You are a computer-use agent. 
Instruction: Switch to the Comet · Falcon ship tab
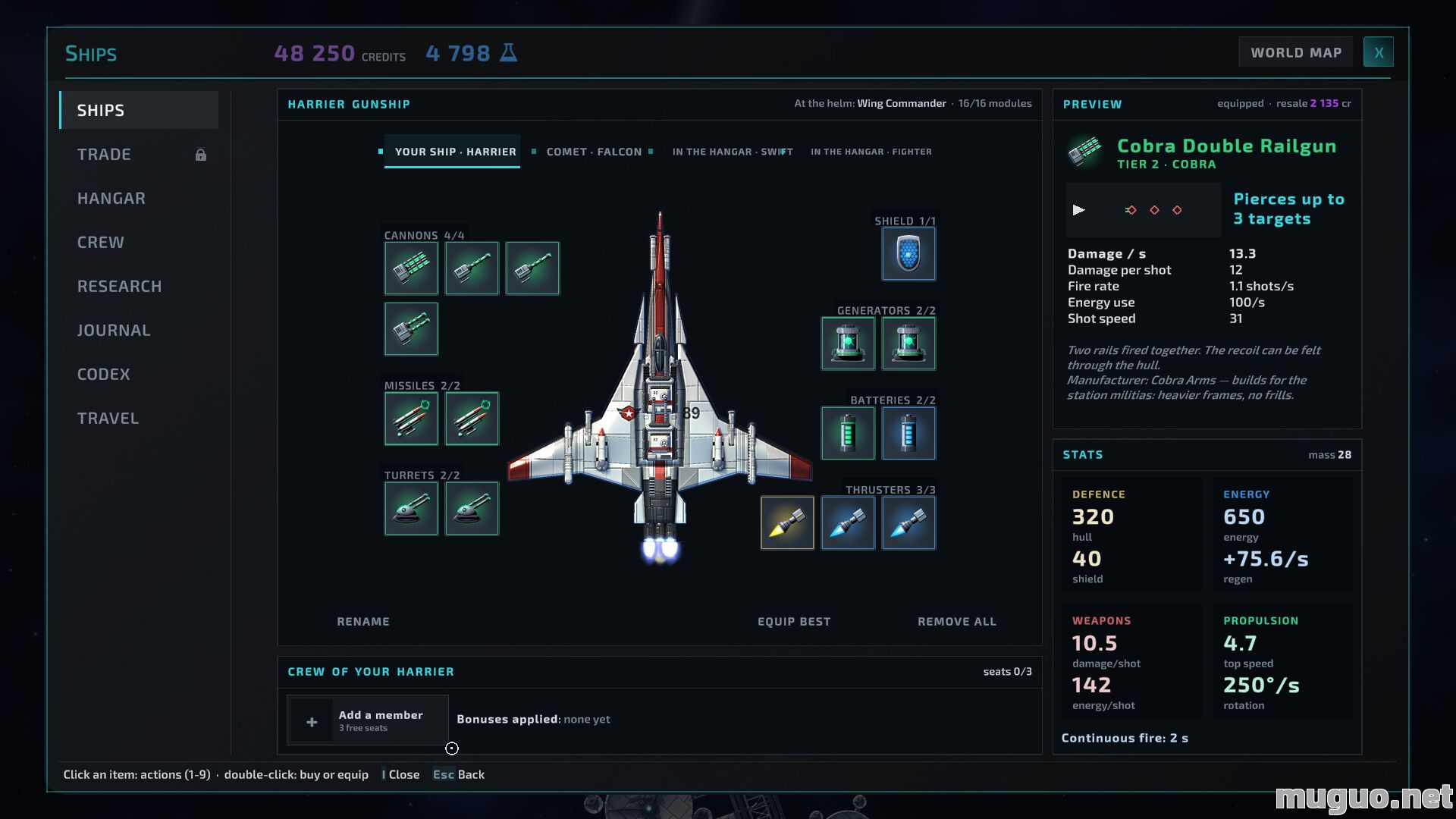coord(594,152)
